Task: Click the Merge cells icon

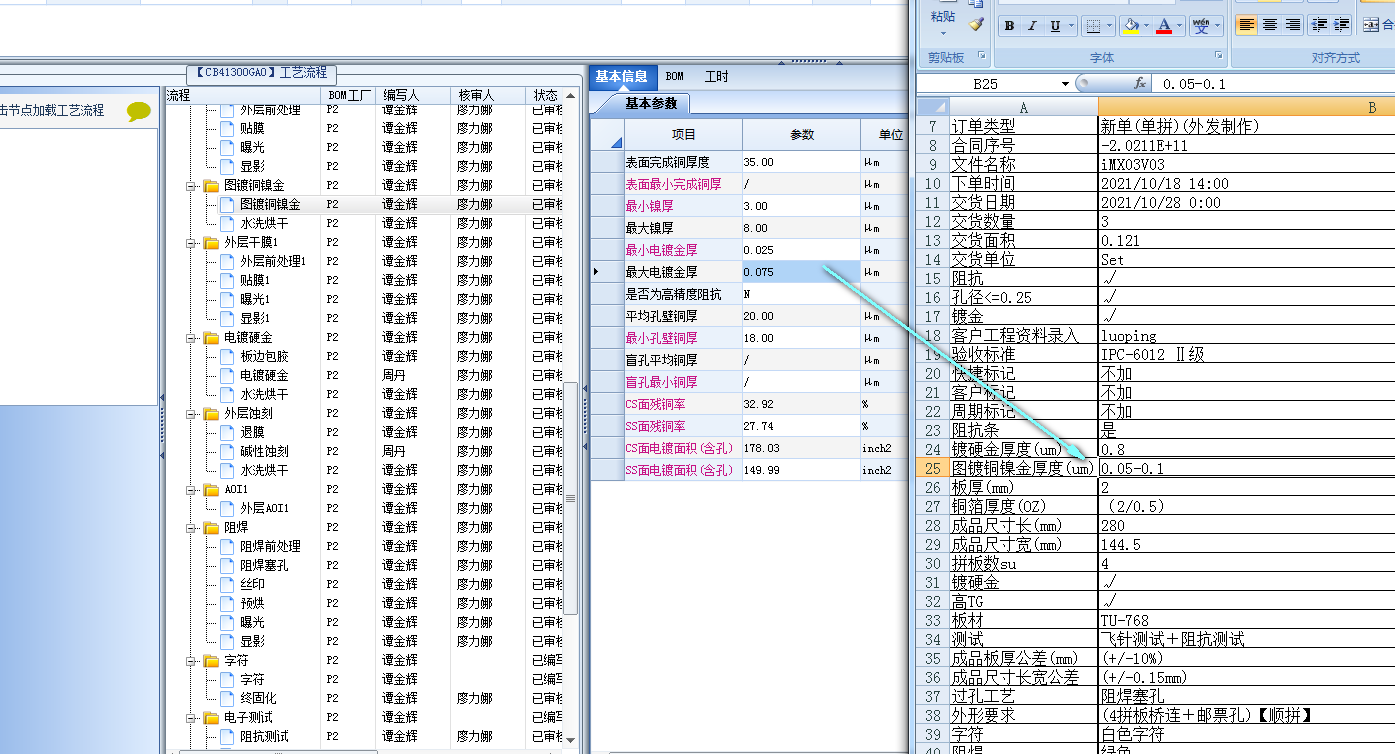Action: [1373, 26]
